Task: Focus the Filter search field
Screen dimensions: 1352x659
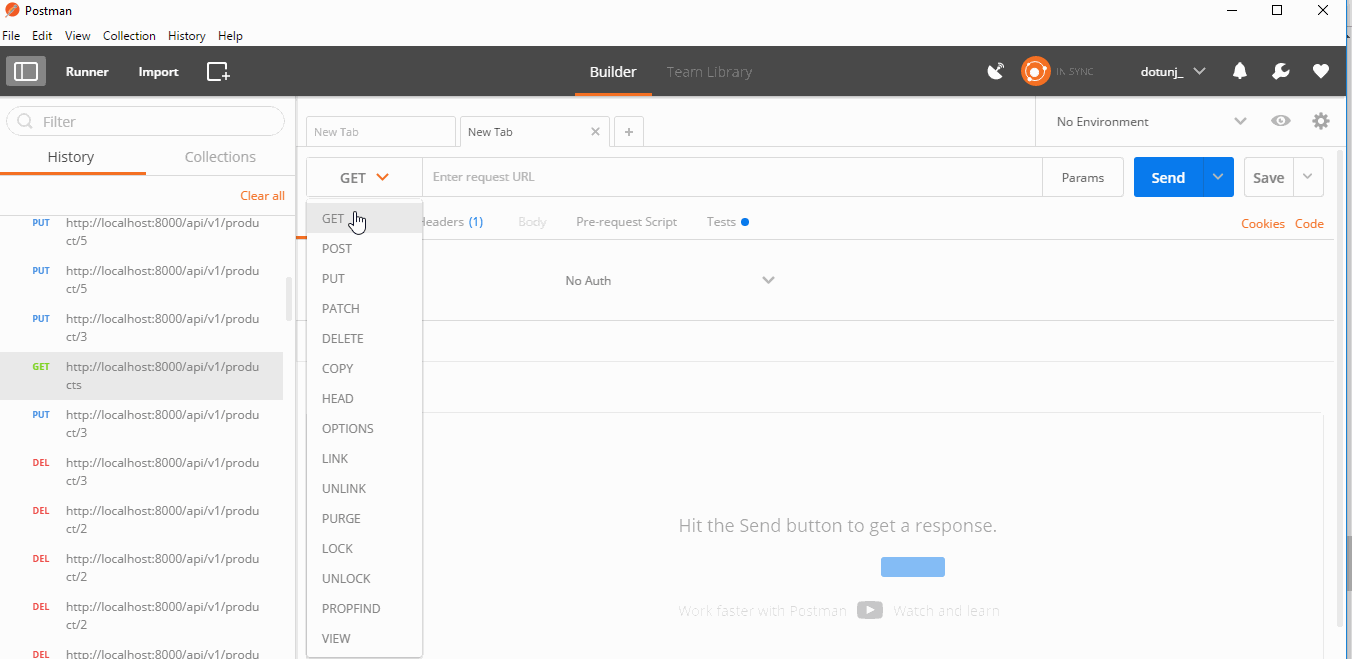Action: 145,121
